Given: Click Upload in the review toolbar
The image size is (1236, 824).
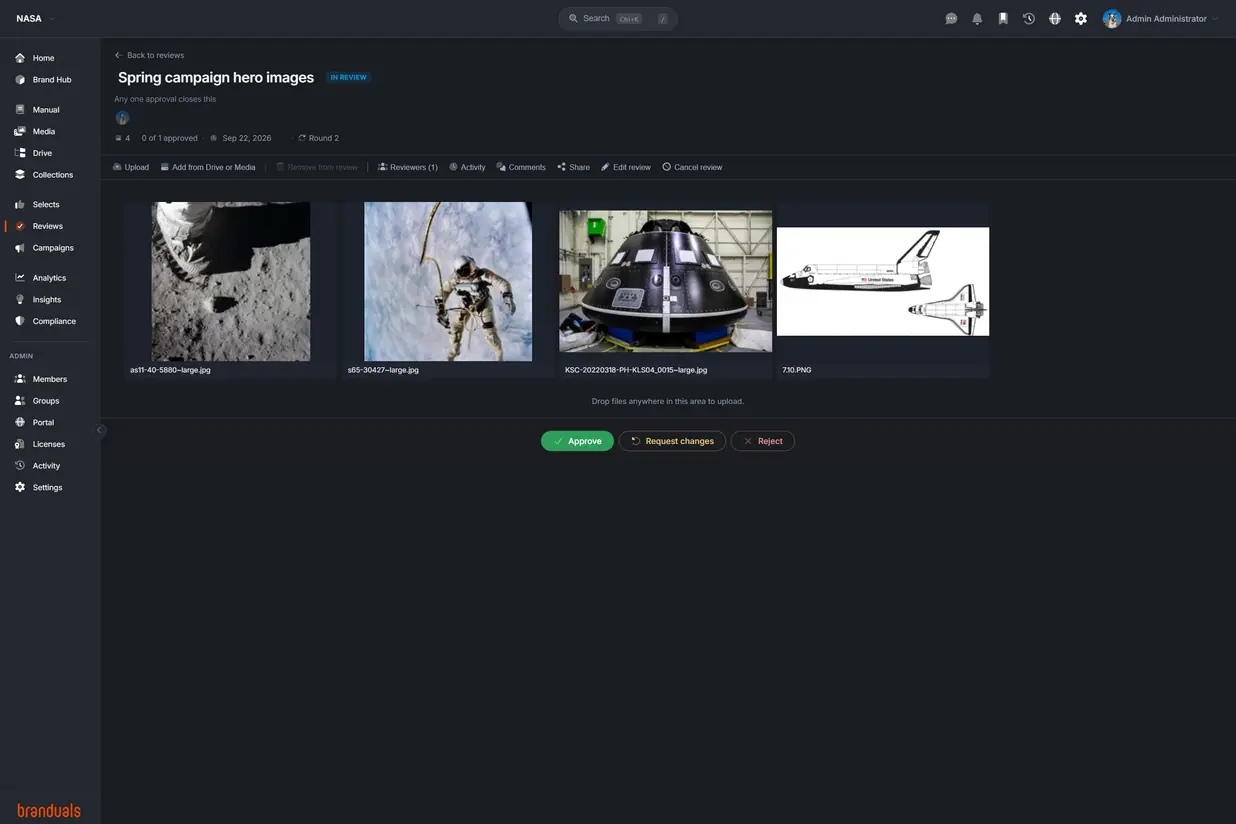Looking at the screenshot, I should [131, 167].
